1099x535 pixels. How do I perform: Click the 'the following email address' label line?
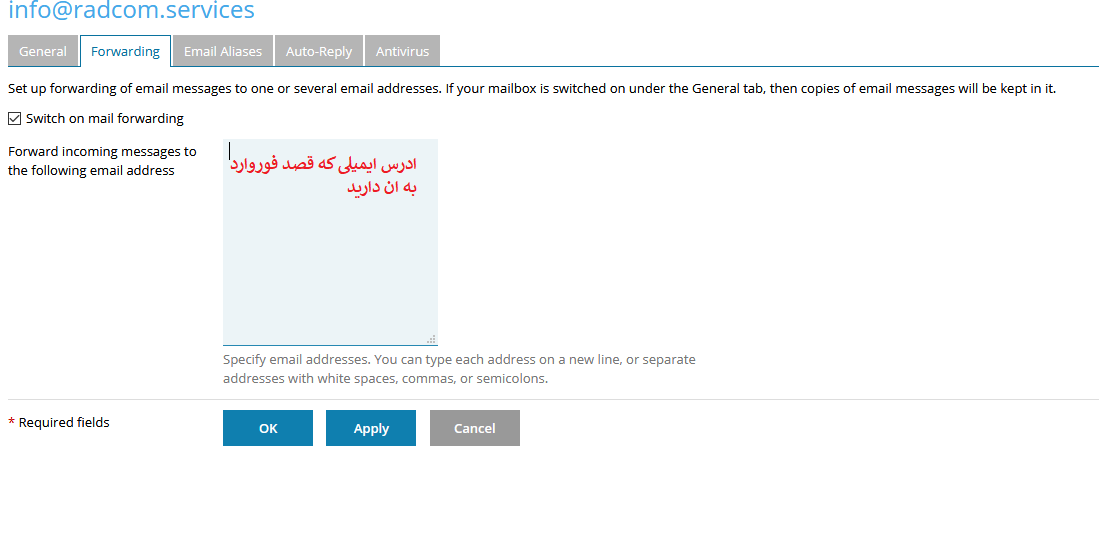tap(91, 171)
